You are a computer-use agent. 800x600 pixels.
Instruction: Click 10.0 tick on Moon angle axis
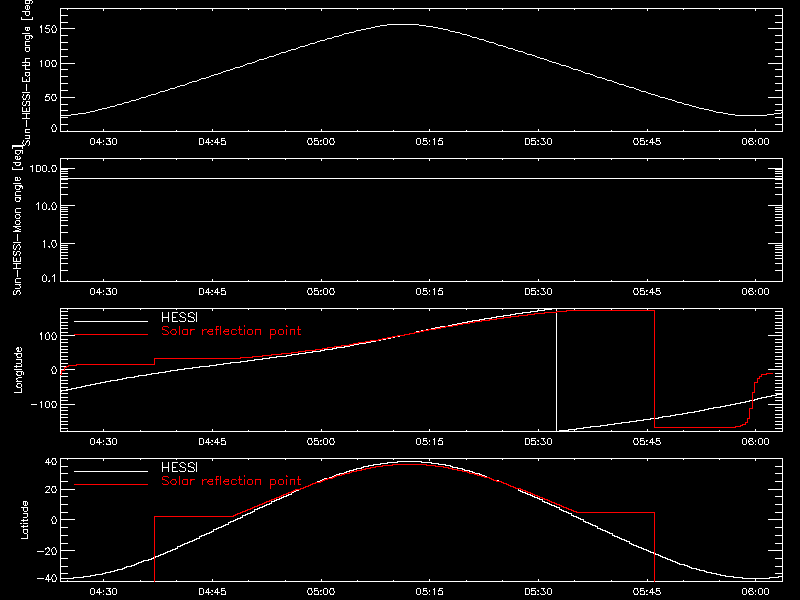pos(46,206)
